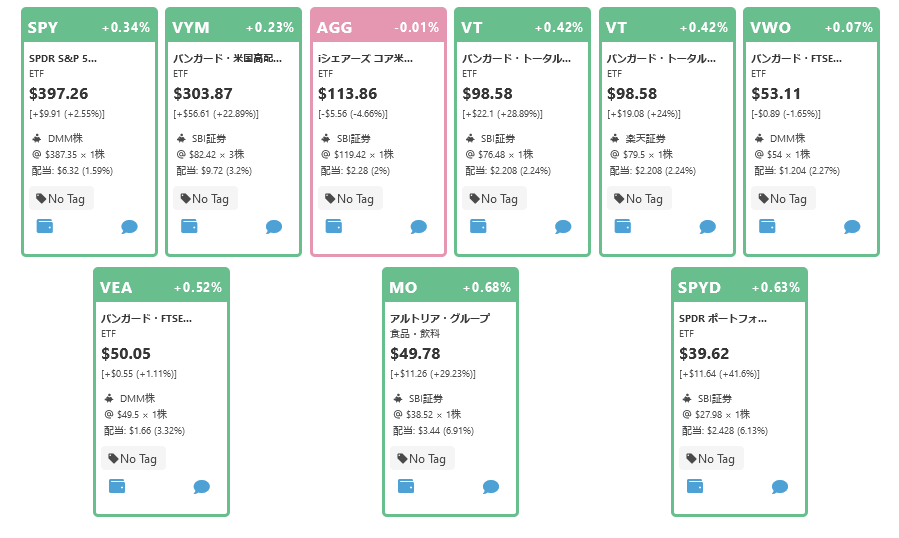Open the comment bubble on VEA card
899x538 pixels.
pyautogui.click(x=202, y=486)
